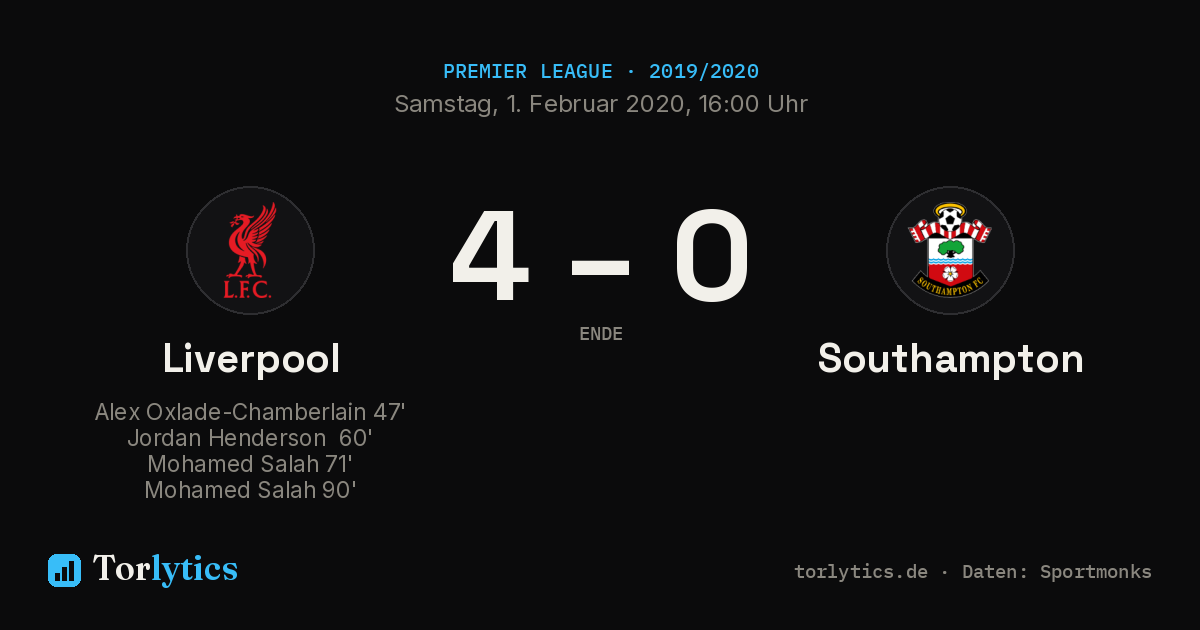Click scorer Mohamed Salah 90'

(250, 490)
